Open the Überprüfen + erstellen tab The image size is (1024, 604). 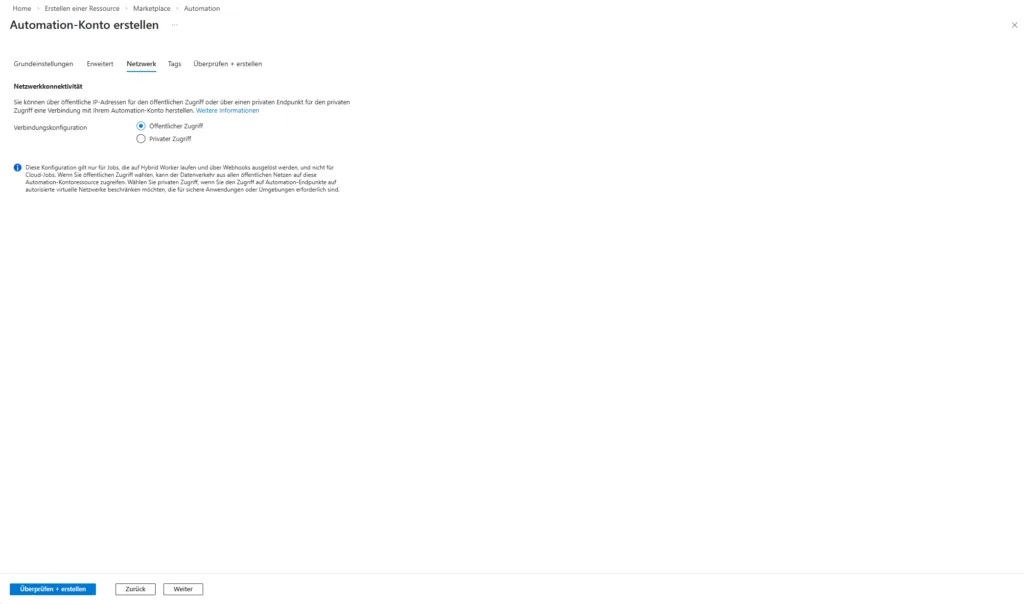(227, 64)
